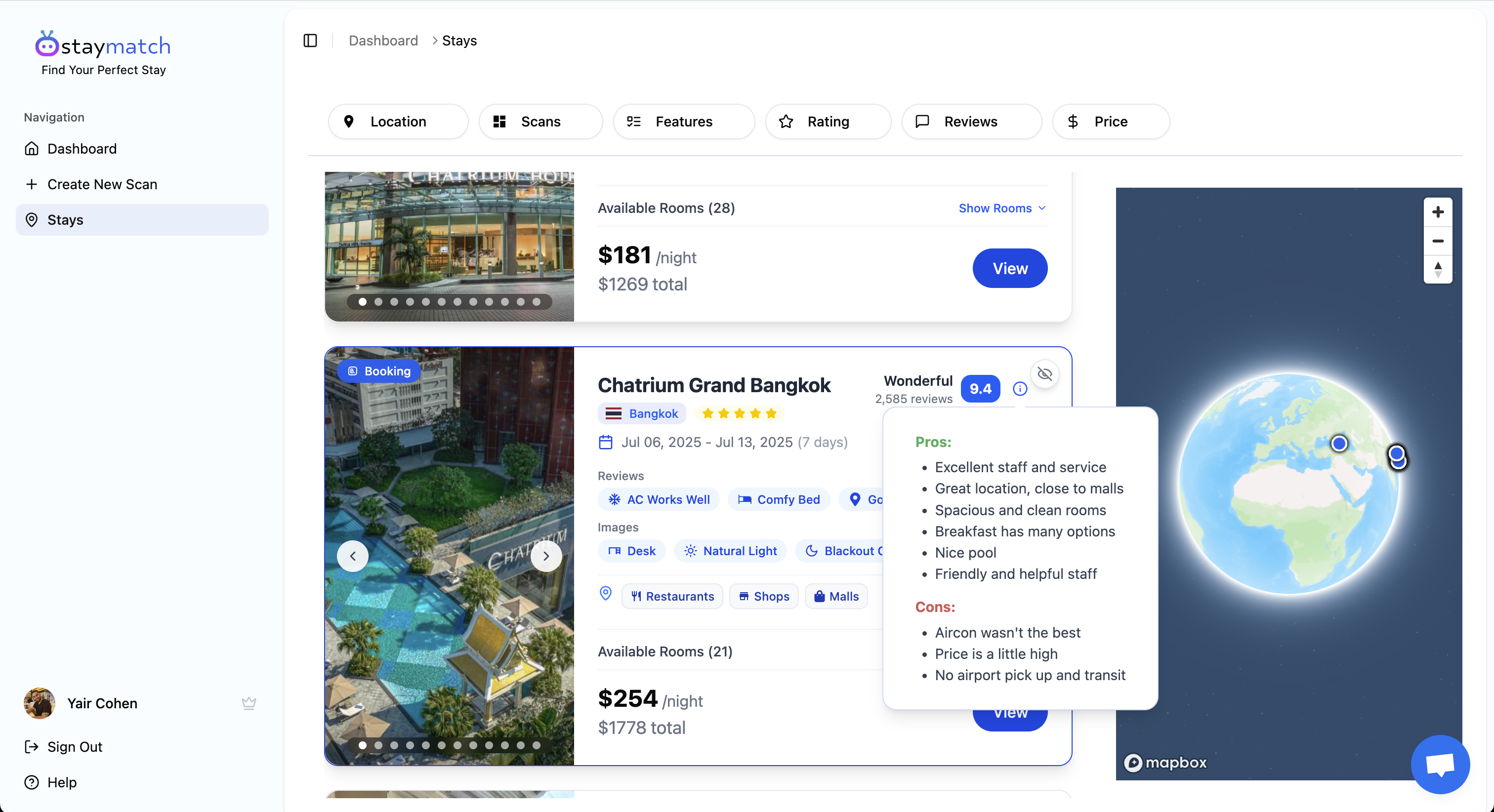Click the partially hidden Go review tag

pos(862,499)
